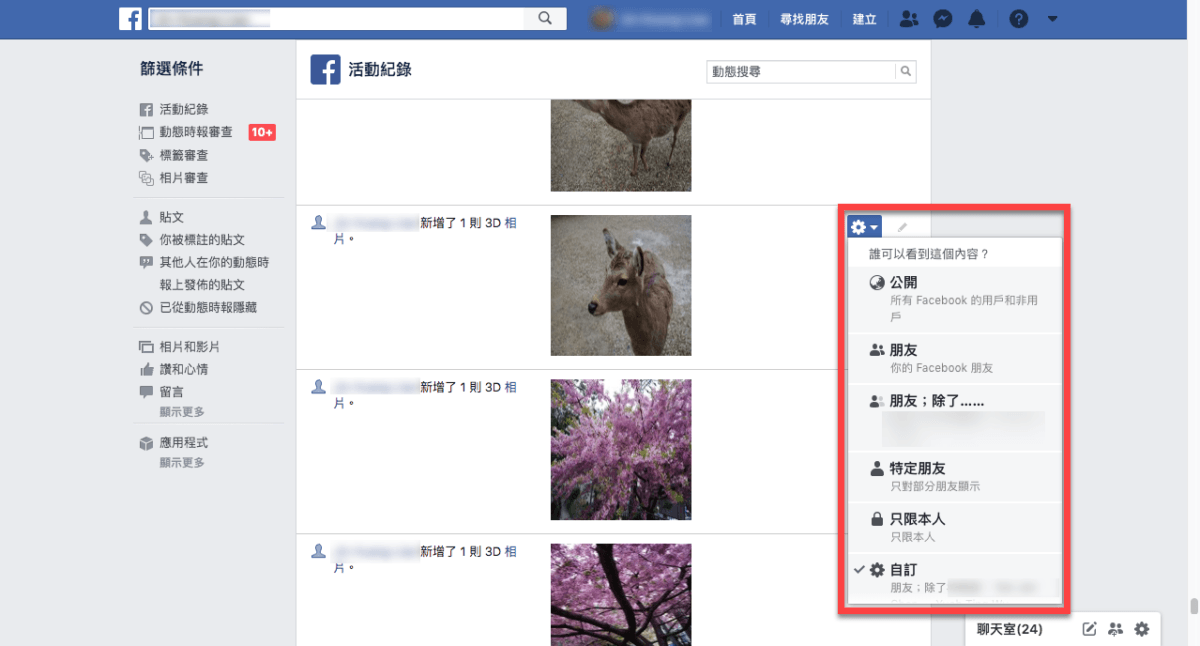Choose 只限本人 audience option
Screen dimensions: 1200x646
point(953,528)
